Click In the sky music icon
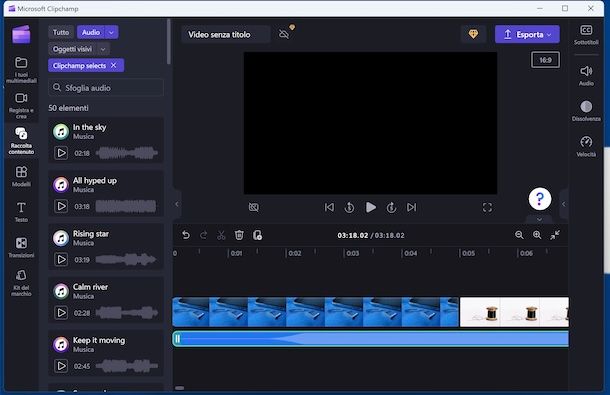Viewport: 610px width, 395px height. (x=61, y=132)
